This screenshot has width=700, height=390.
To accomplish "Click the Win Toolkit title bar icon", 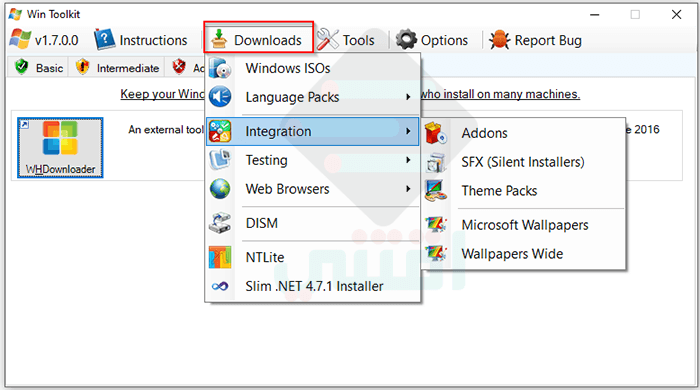I will point(15,14).
